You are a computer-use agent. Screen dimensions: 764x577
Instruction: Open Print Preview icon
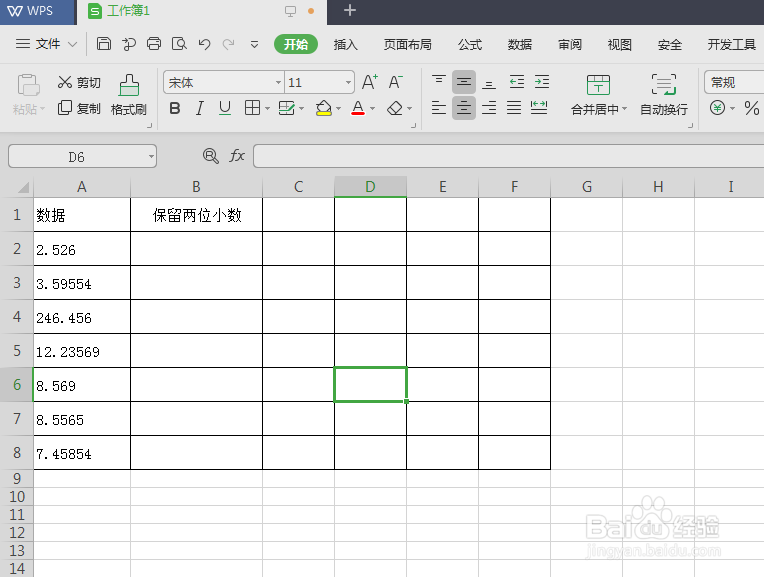179,44
